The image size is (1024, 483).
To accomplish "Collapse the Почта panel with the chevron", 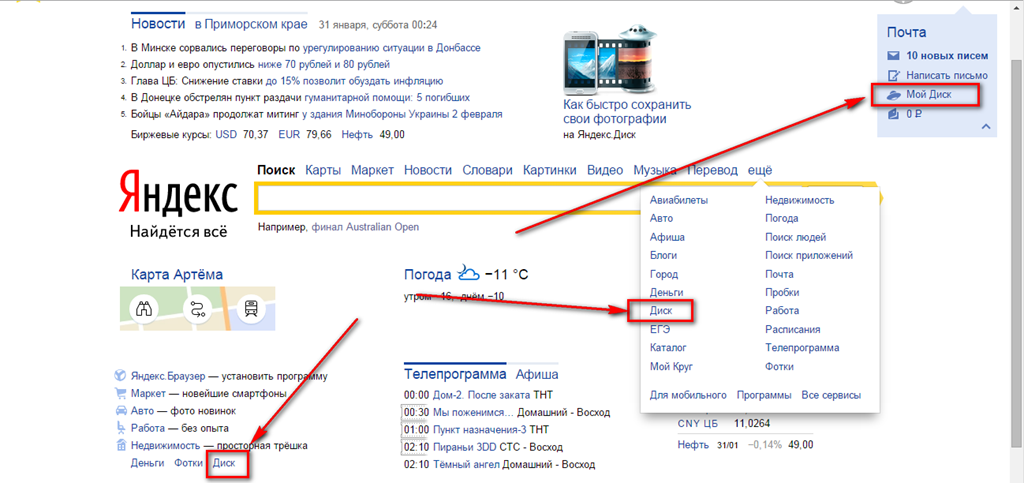I will tap(986, 126).
